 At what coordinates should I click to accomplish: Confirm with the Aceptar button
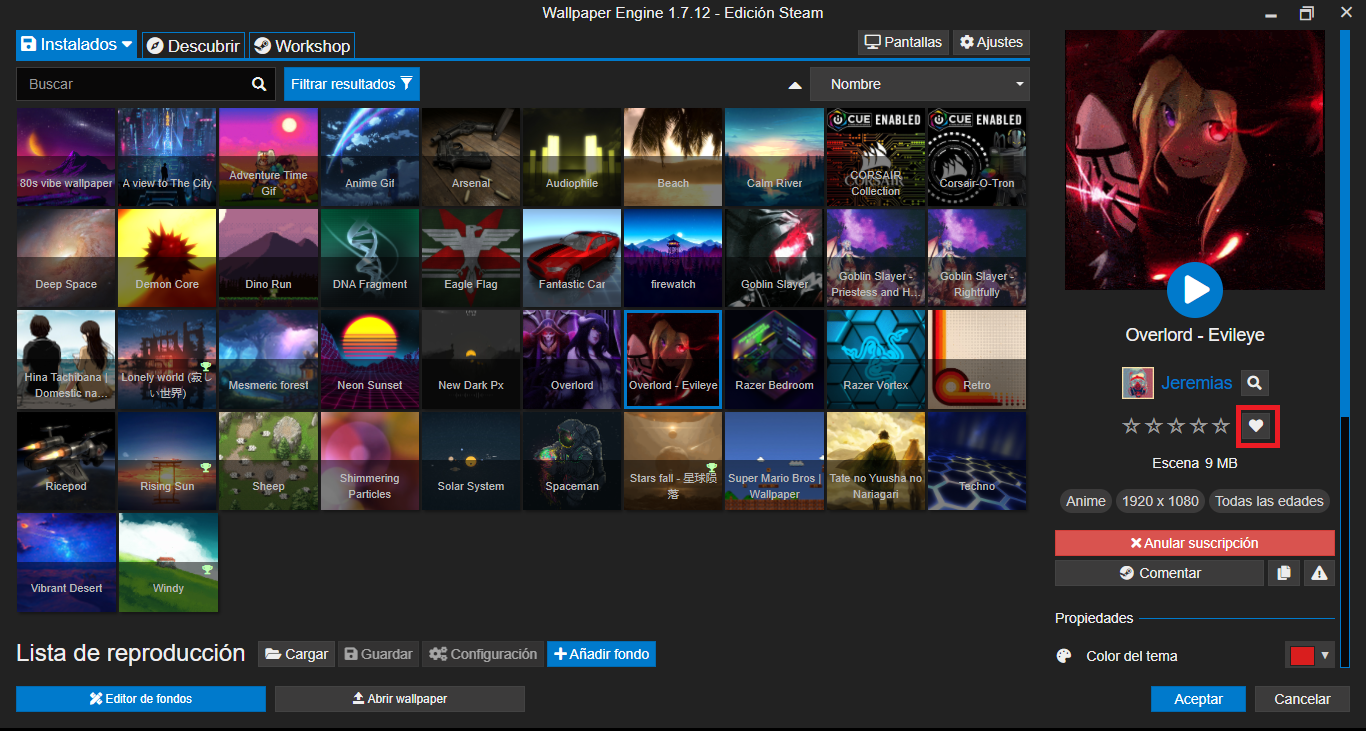tap(1198, 699)
